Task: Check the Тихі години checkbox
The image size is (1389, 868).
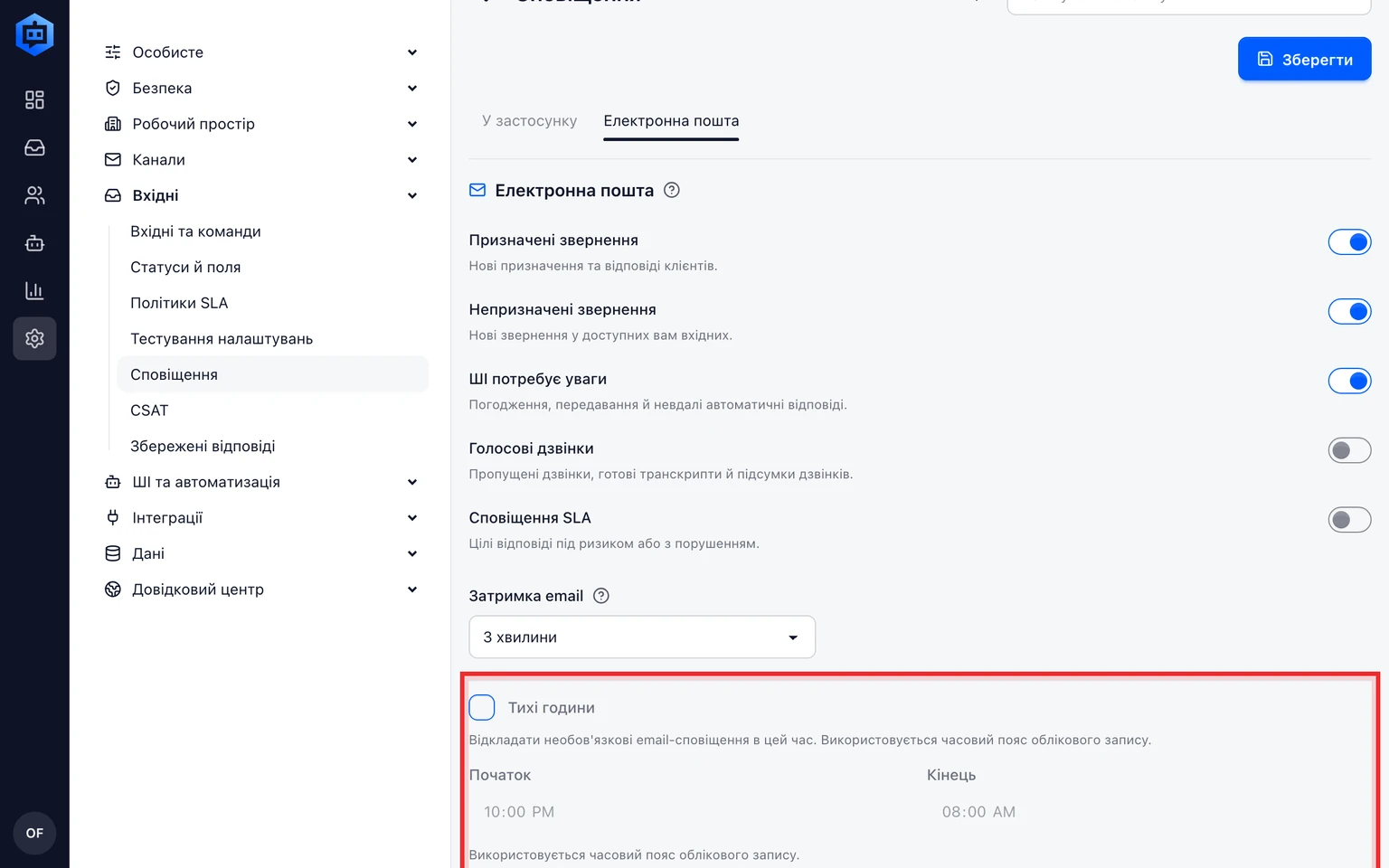Action: point(482,707)
